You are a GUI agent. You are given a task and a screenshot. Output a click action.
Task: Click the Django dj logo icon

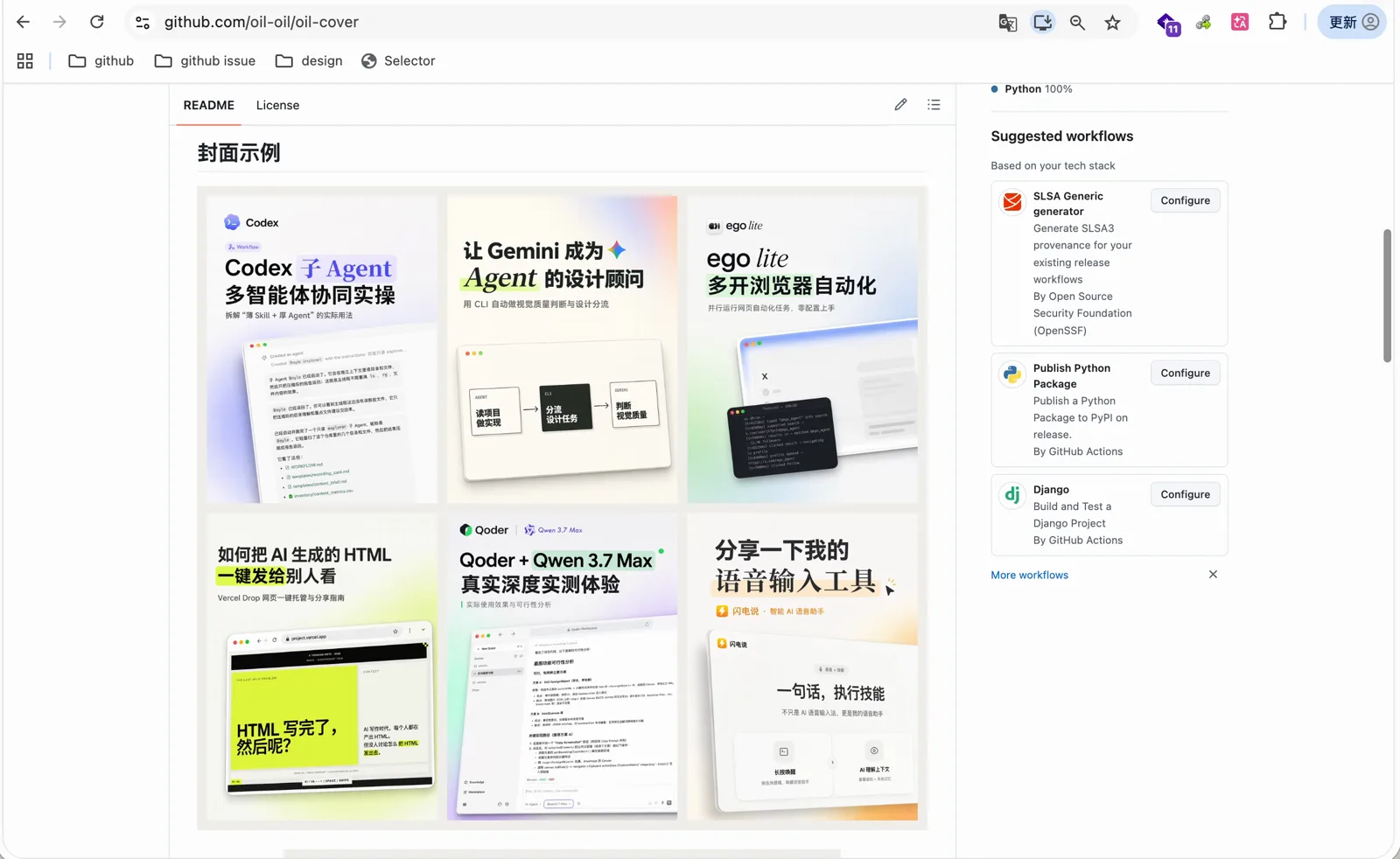point(1012,495)
